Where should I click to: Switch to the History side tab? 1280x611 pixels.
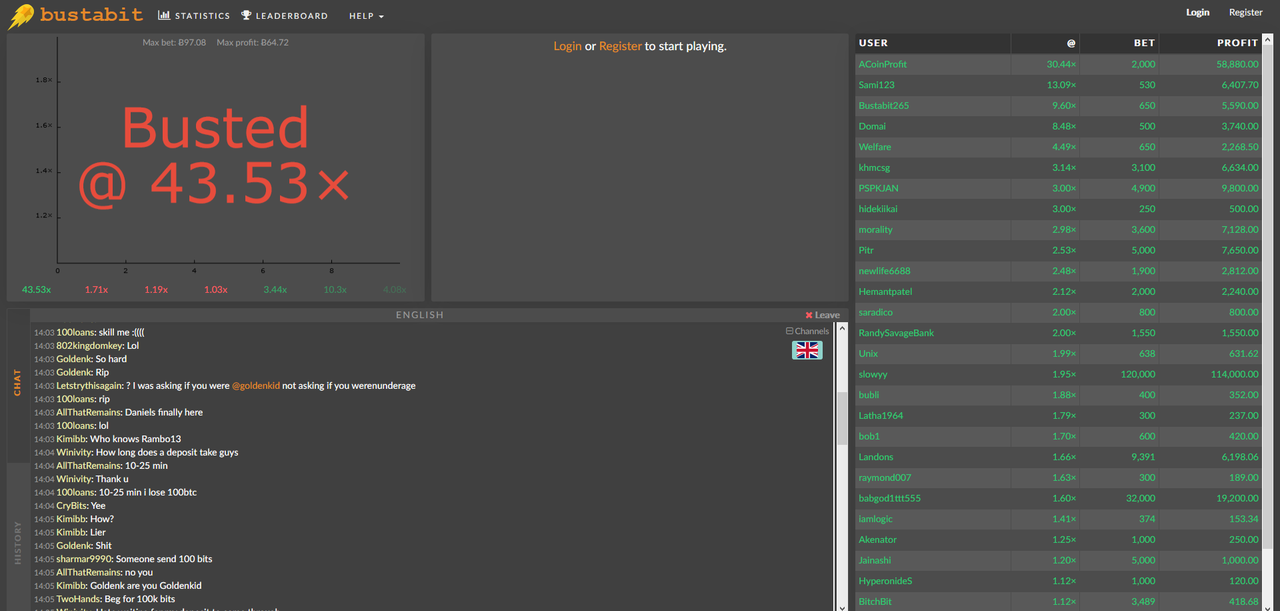point(18,543)
